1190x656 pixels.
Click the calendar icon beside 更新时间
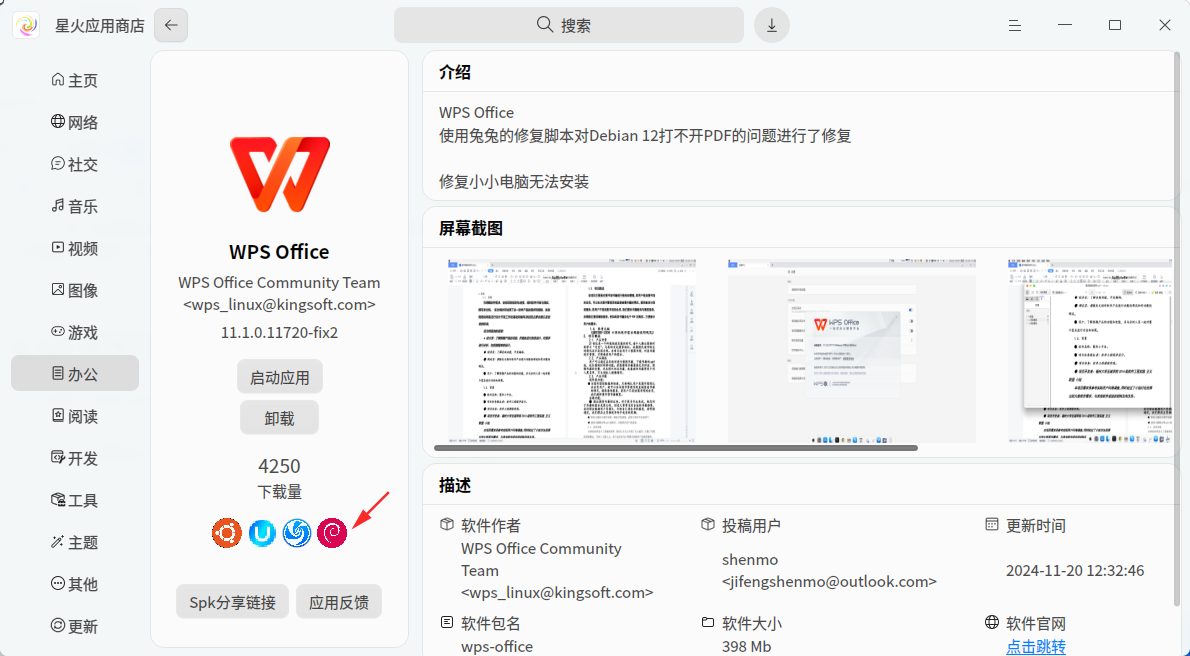point(991,525)
